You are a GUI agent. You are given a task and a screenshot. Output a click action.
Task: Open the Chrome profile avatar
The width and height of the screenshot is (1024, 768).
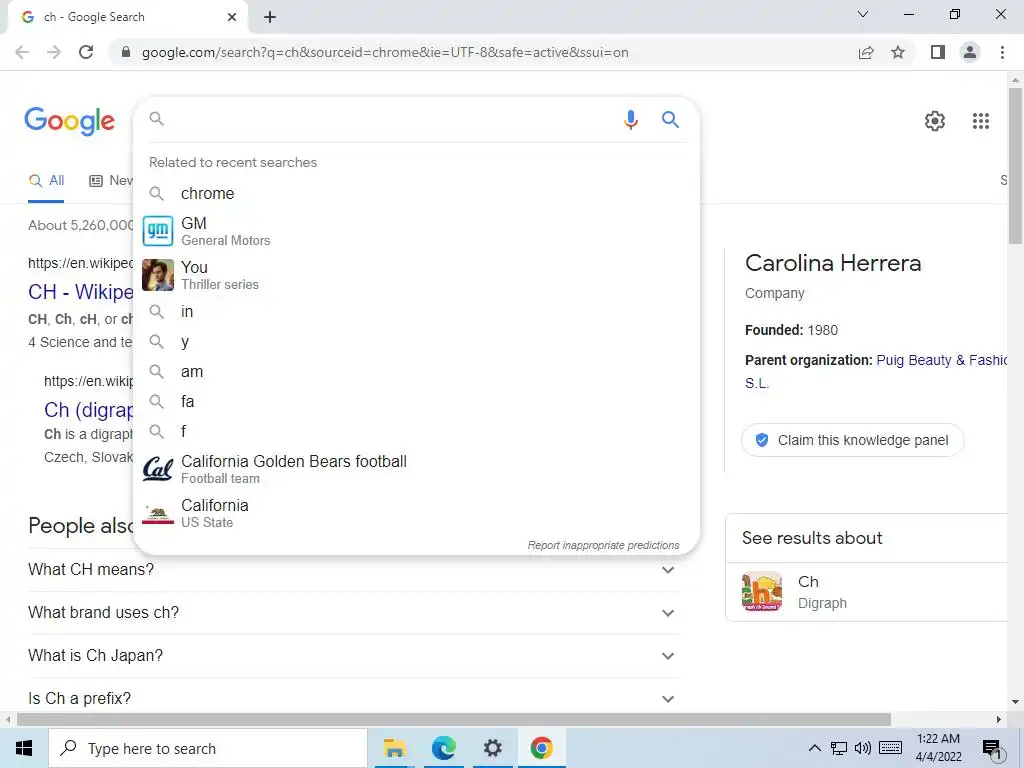970,52
